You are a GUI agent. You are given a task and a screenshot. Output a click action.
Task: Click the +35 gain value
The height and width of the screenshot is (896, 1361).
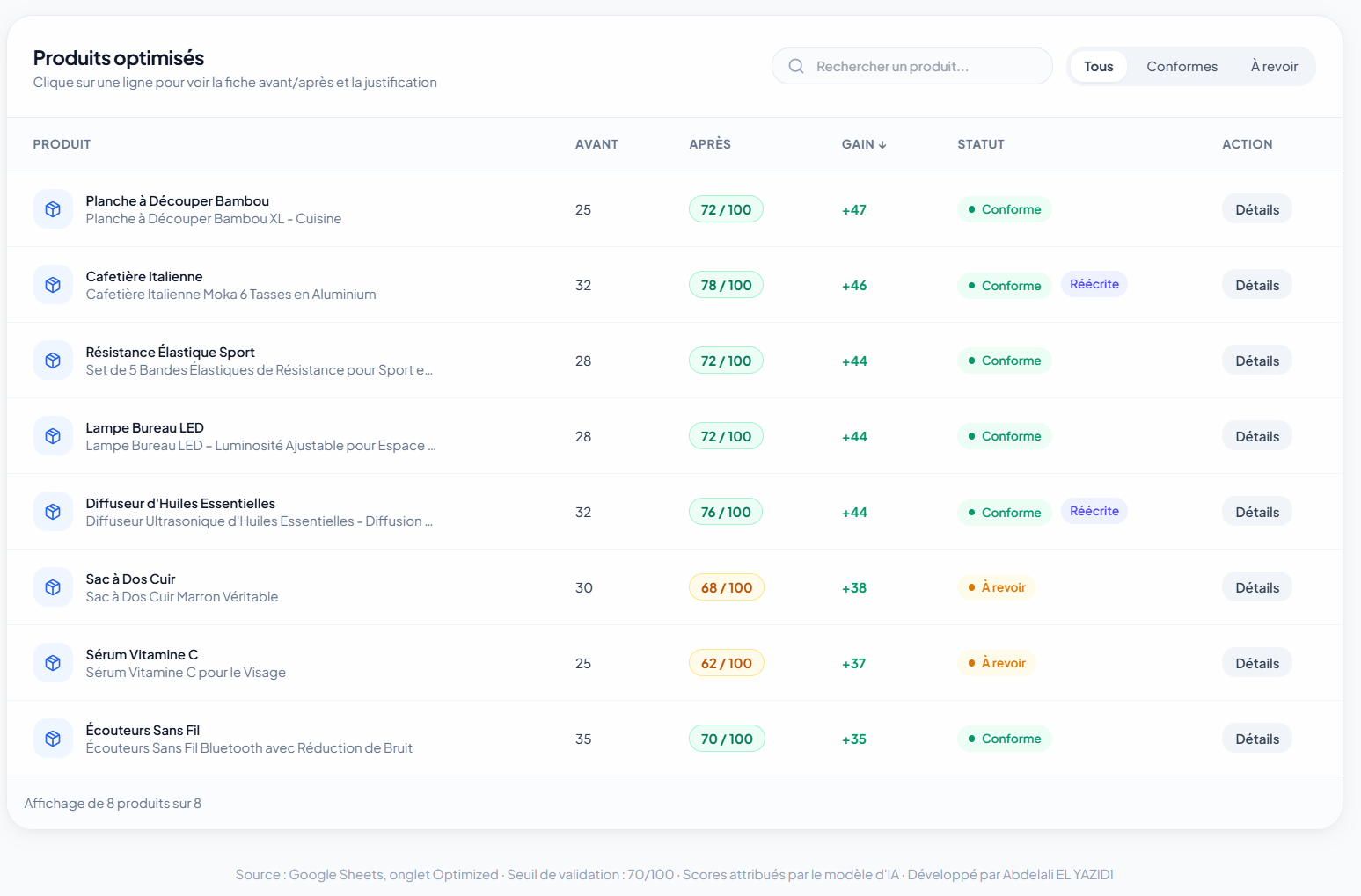[x=853, y=739]
